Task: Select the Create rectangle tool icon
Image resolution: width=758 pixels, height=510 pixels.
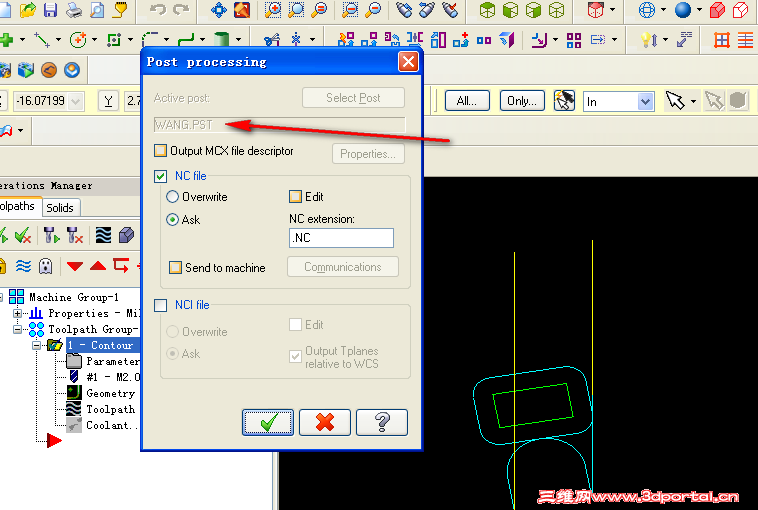Action: (x=114, y=40)
